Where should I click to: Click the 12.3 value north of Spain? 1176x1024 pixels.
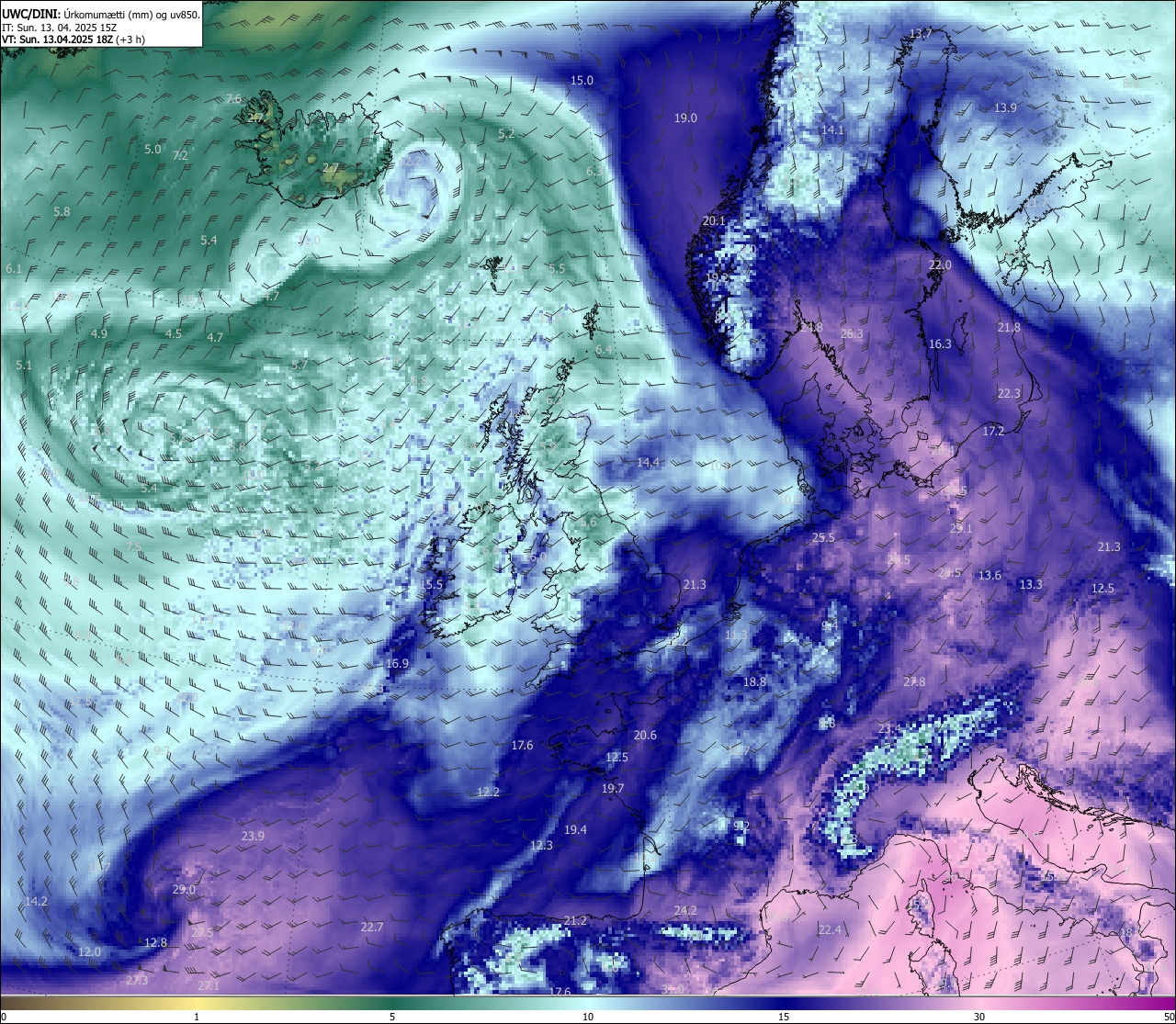[x=542, y=846]
